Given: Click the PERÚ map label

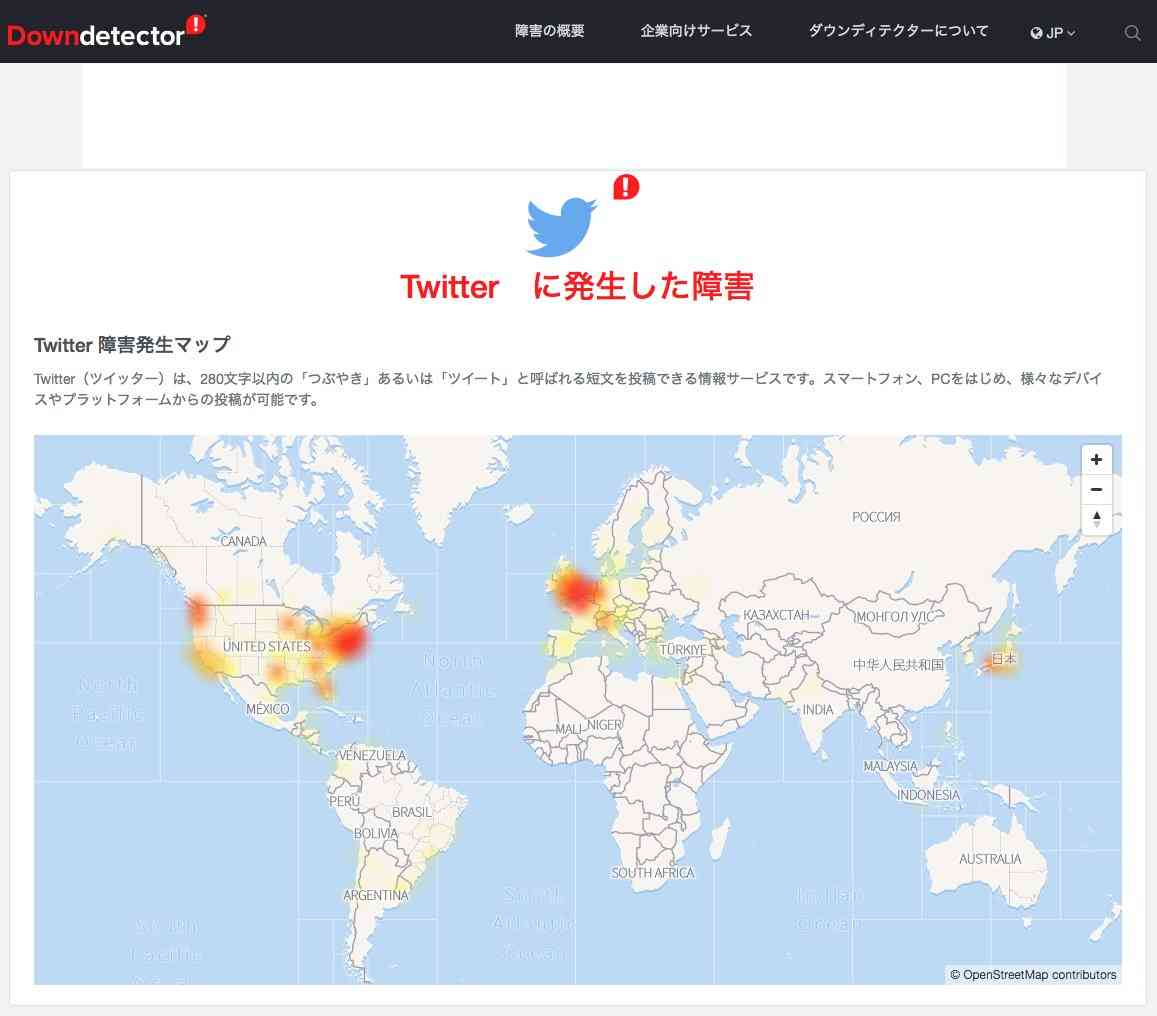Looking at the screenshot, I should click(x=344, y=801).
